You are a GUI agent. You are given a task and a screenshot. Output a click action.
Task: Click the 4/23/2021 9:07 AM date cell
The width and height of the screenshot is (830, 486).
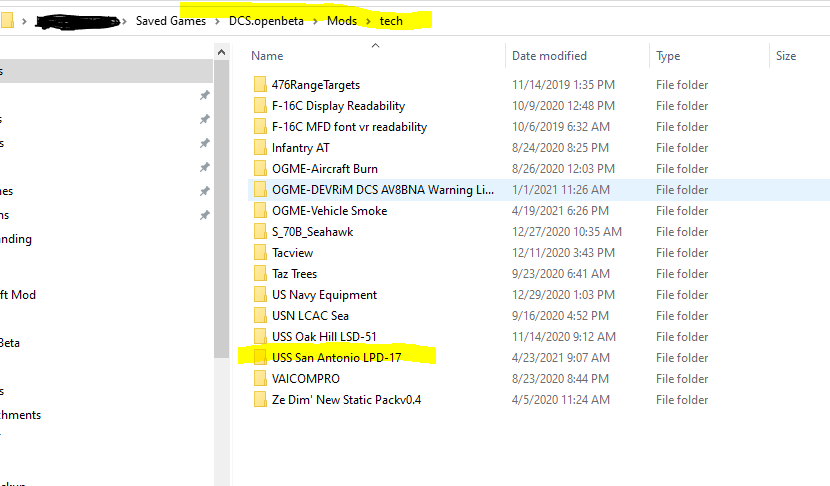[x=561, y=358]
